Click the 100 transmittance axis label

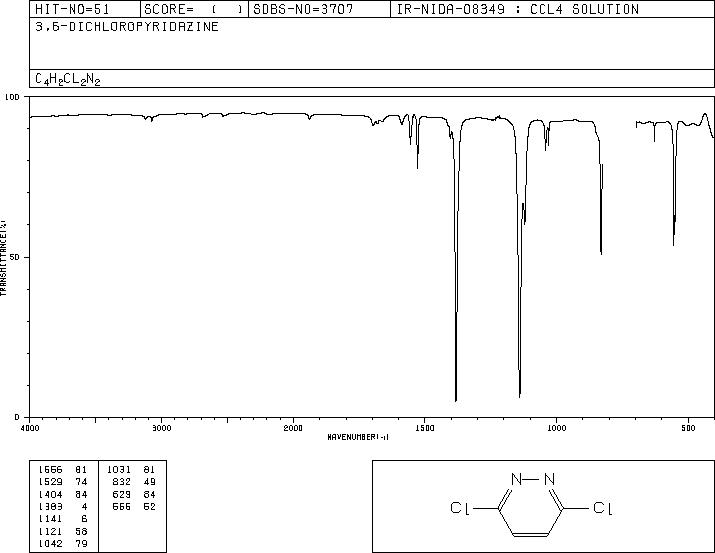pos(12,97)
